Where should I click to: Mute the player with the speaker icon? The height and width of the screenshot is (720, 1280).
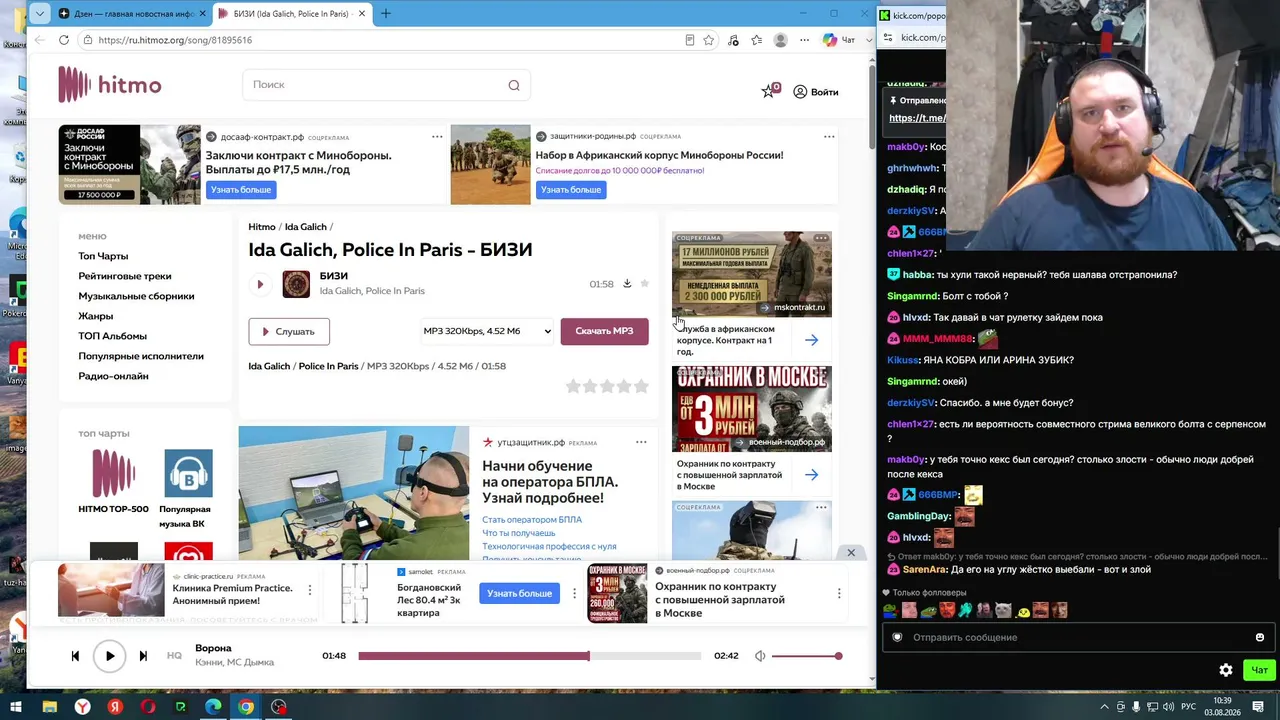[x=760, y=656]
